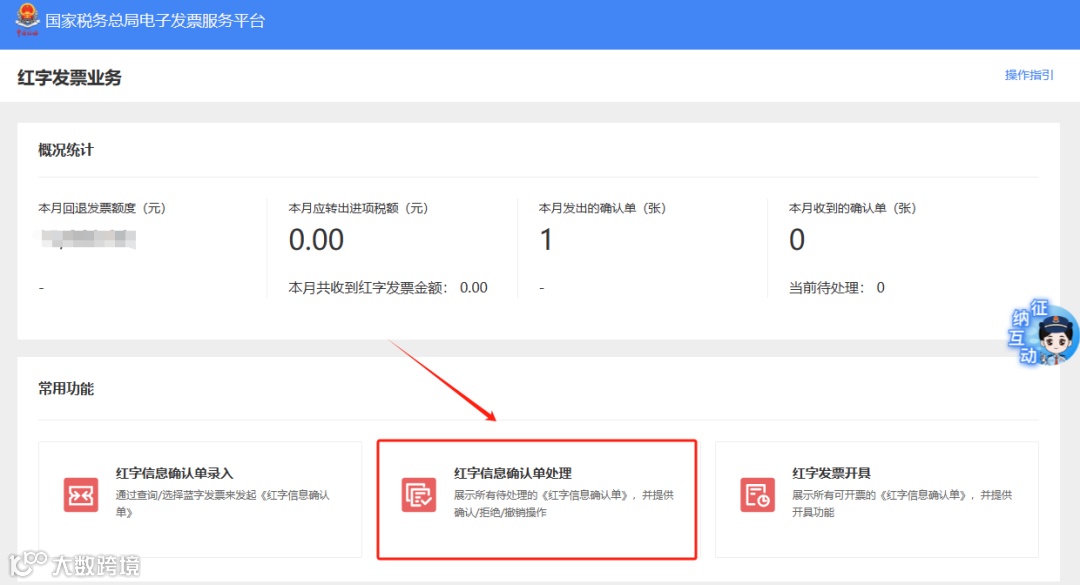The image size is (1080, 585).
Task: Click description 通过查询/选择蓝字发票来发起
Action: point(222,504)
